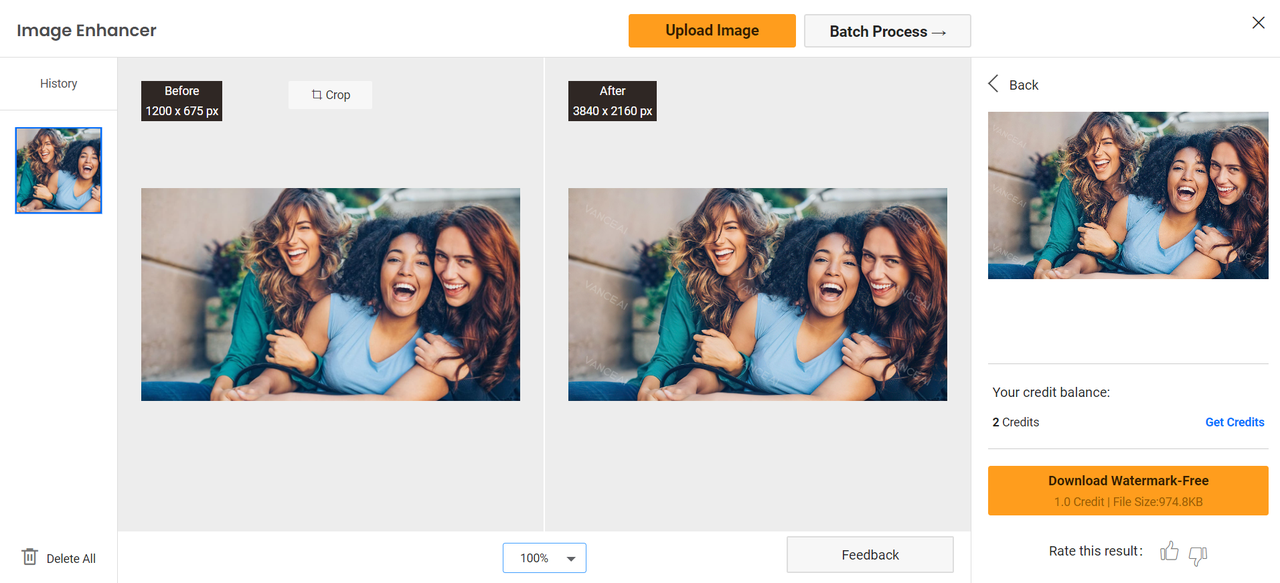
Task: Click the trash icon beside Delete All
Action: pyautogui.click(x=30, y=557)
